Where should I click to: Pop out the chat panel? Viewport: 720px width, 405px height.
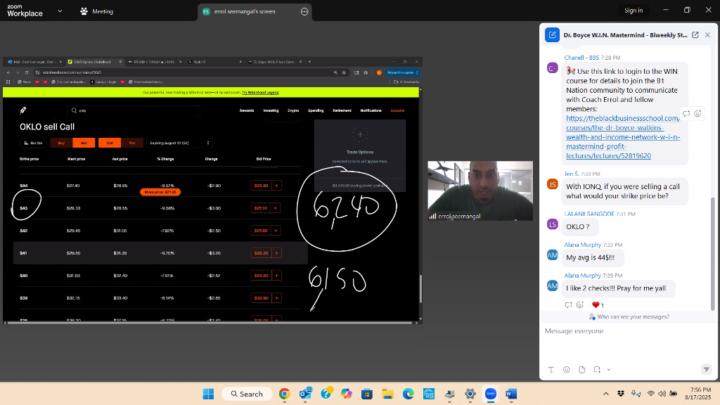(x=695, y=35)
